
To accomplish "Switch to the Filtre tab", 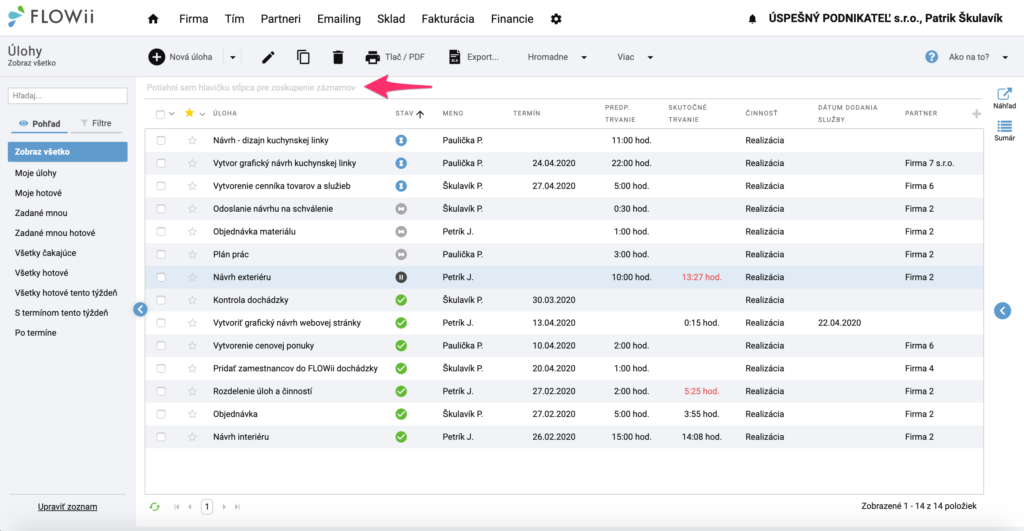I will [96, 123].
